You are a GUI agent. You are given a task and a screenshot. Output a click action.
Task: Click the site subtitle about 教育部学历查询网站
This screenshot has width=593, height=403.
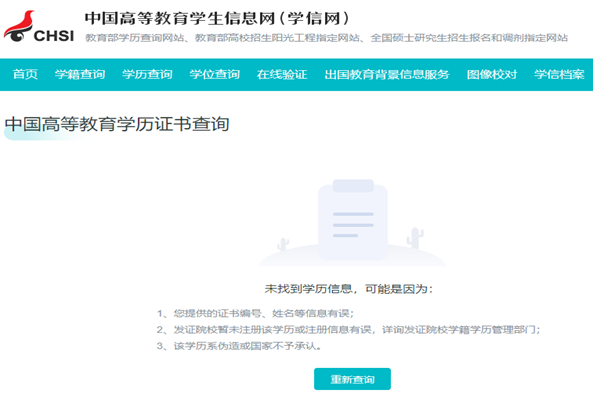[326, 38]
